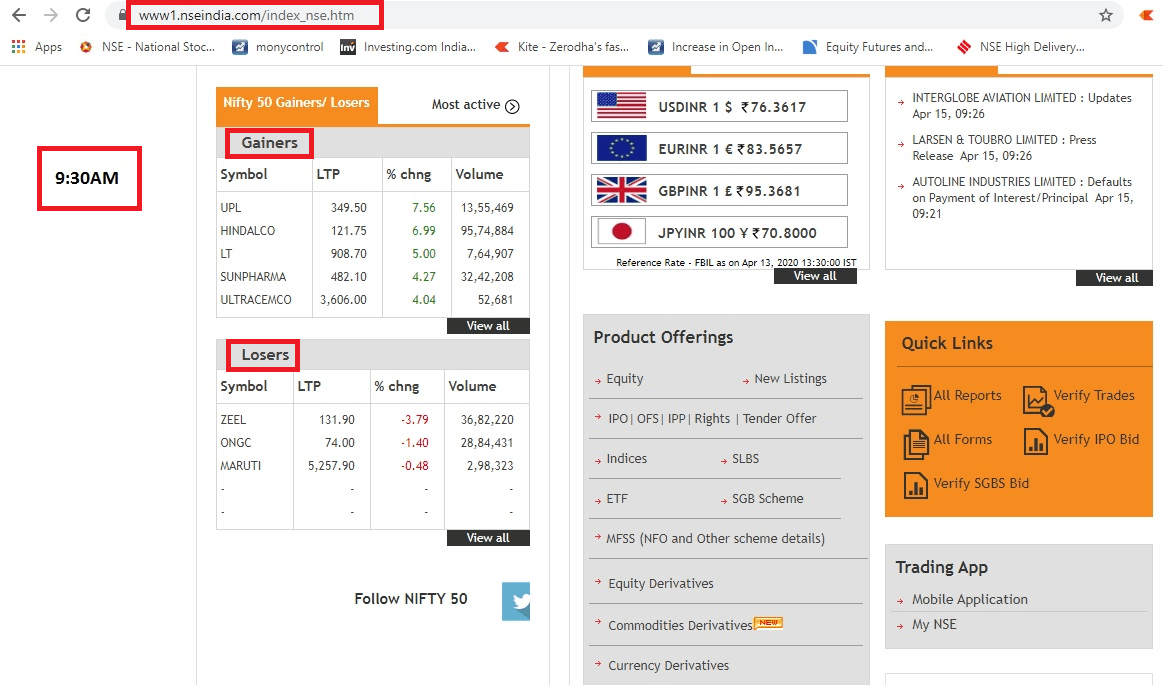Click the MARUTI symbol in Losers
Image resolution: width=1163 pixels, height=685 pixels.
tap(240, 466)
